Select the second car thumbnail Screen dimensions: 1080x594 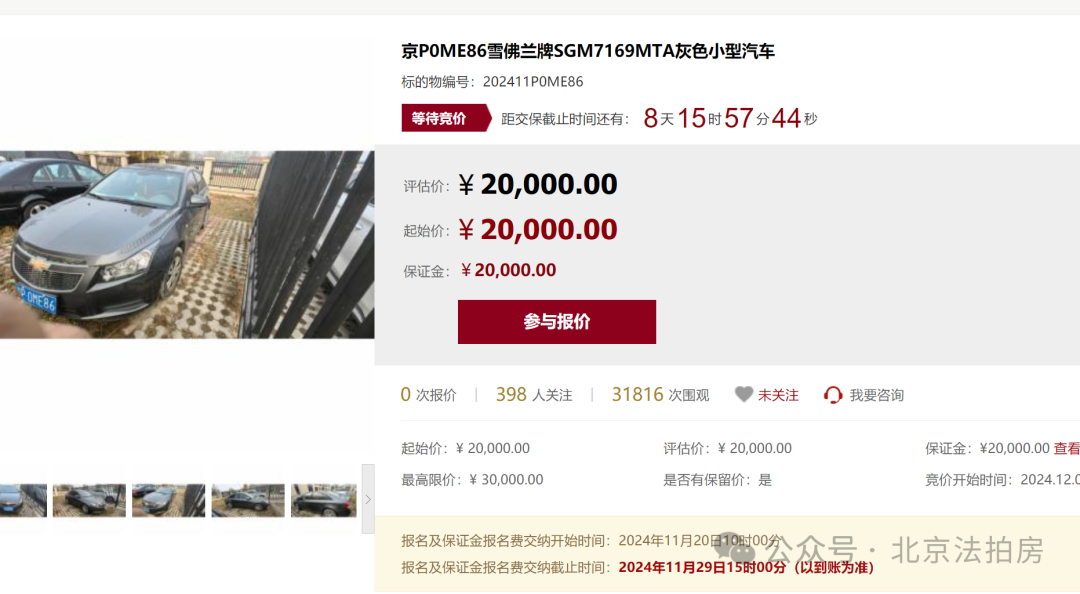(x=89, y=500)
